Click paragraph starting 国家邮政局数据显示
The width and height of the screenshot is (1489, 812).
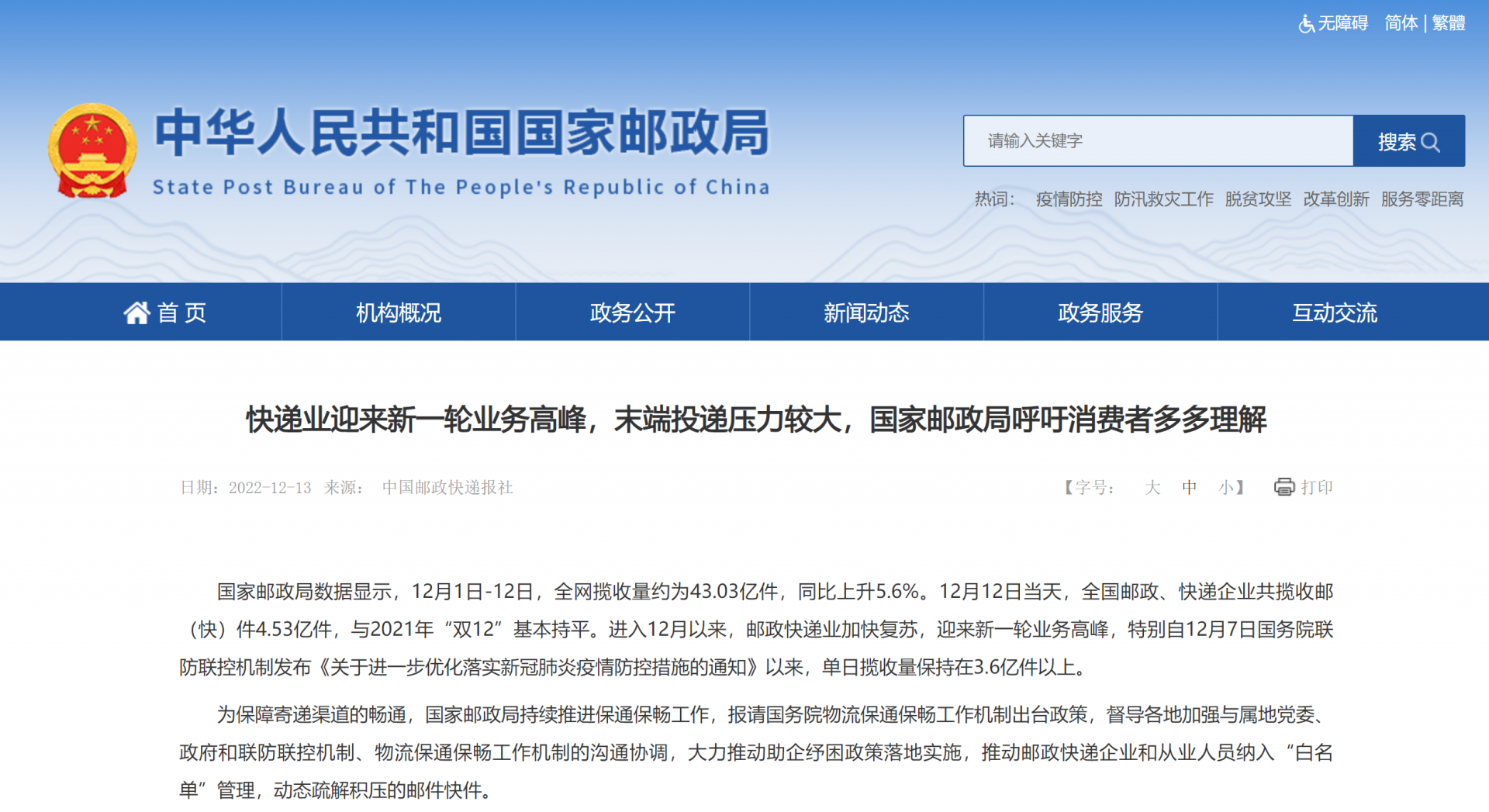[756, 630]
